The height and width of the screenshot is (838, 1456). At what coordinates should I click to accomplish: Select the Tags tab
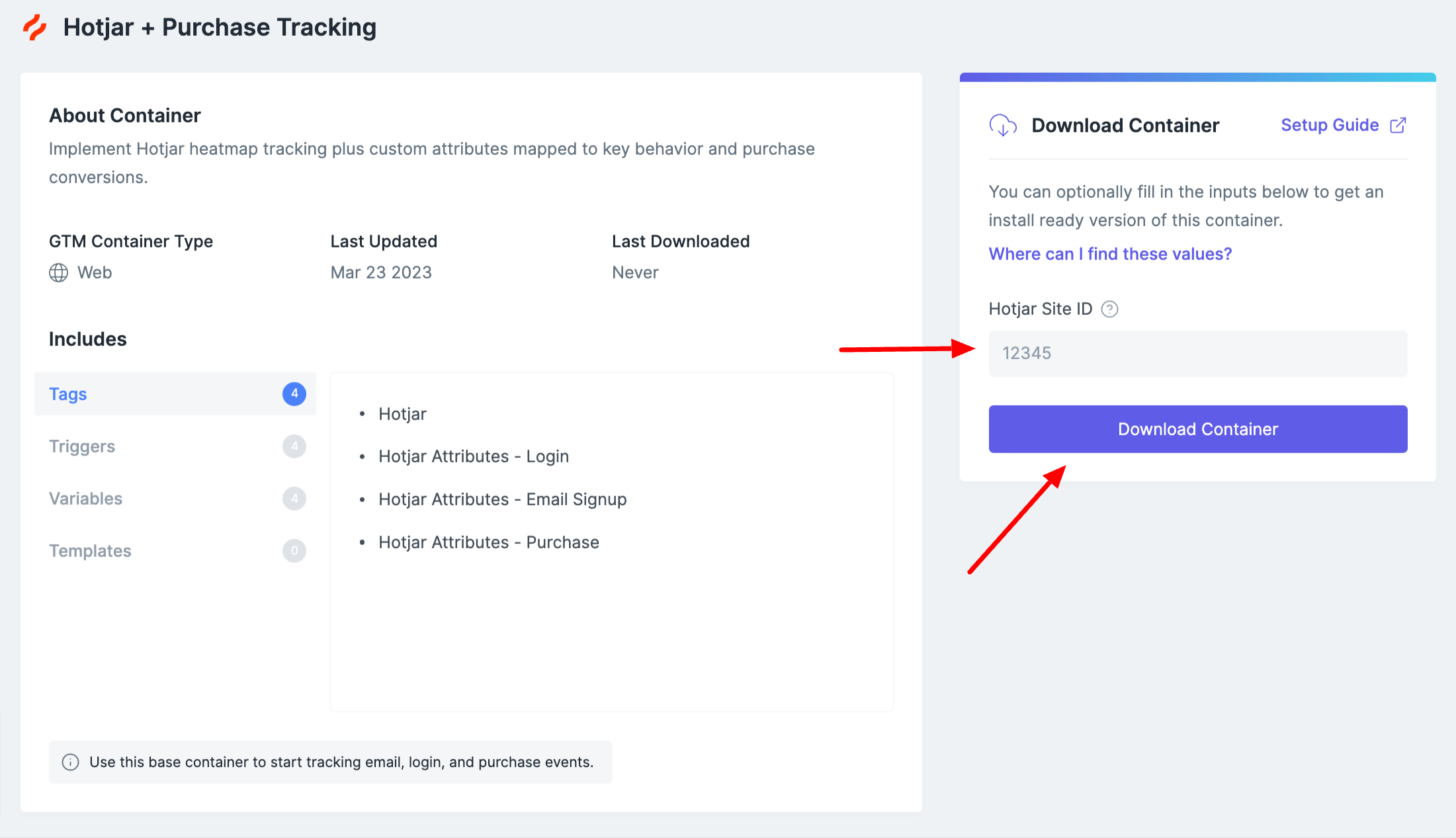click(175, 394)
